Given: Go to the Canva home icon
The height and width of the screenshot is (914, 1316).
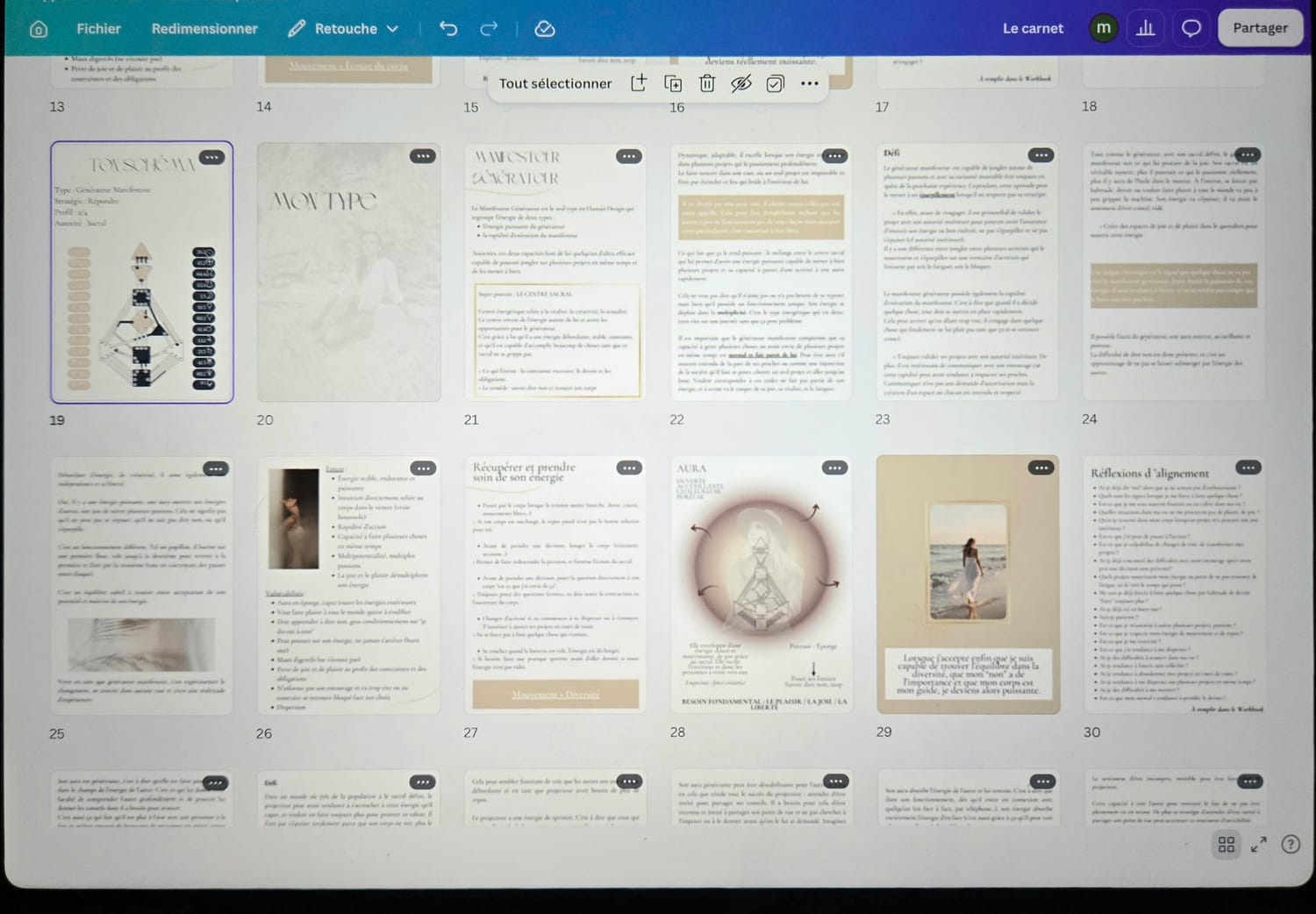Looking at the screenshot, I should pos(39,29).
